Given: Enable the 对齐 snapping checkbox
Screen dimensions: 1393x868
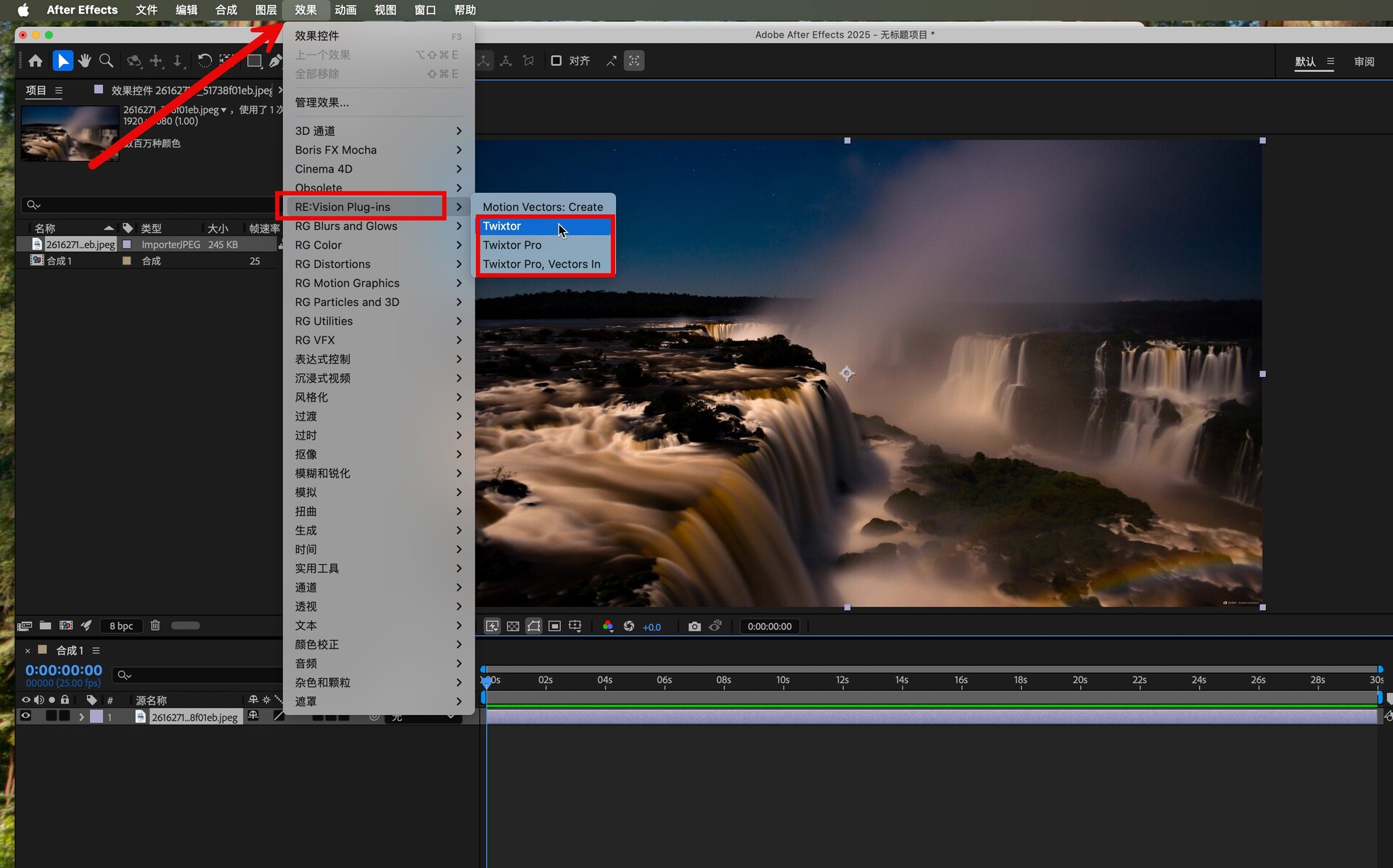Looking at the screenshot, I should point(556,61).
